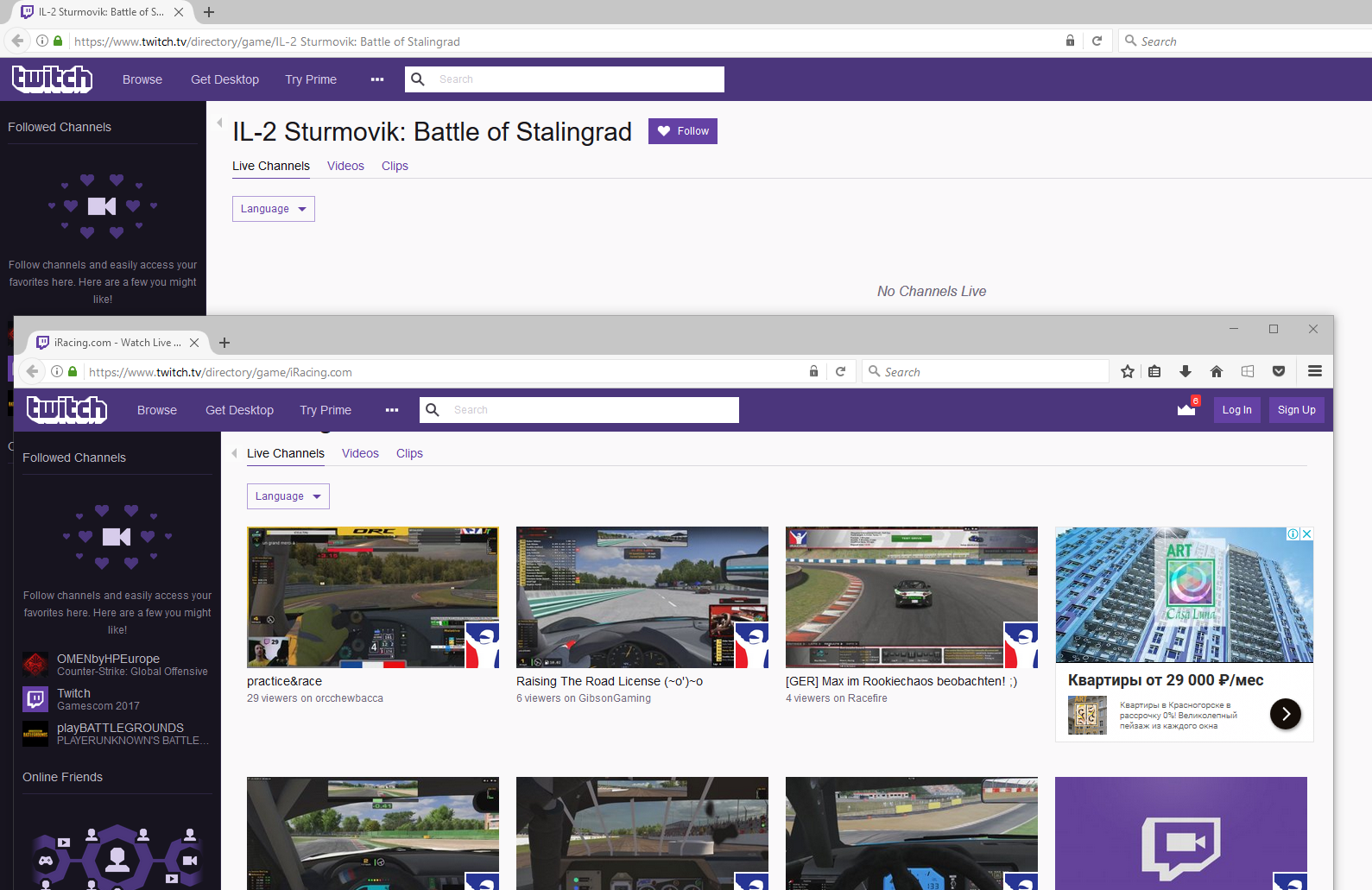
Task: Follow the IL-2 Sturmovik game
Action: (x=683, y=131)
